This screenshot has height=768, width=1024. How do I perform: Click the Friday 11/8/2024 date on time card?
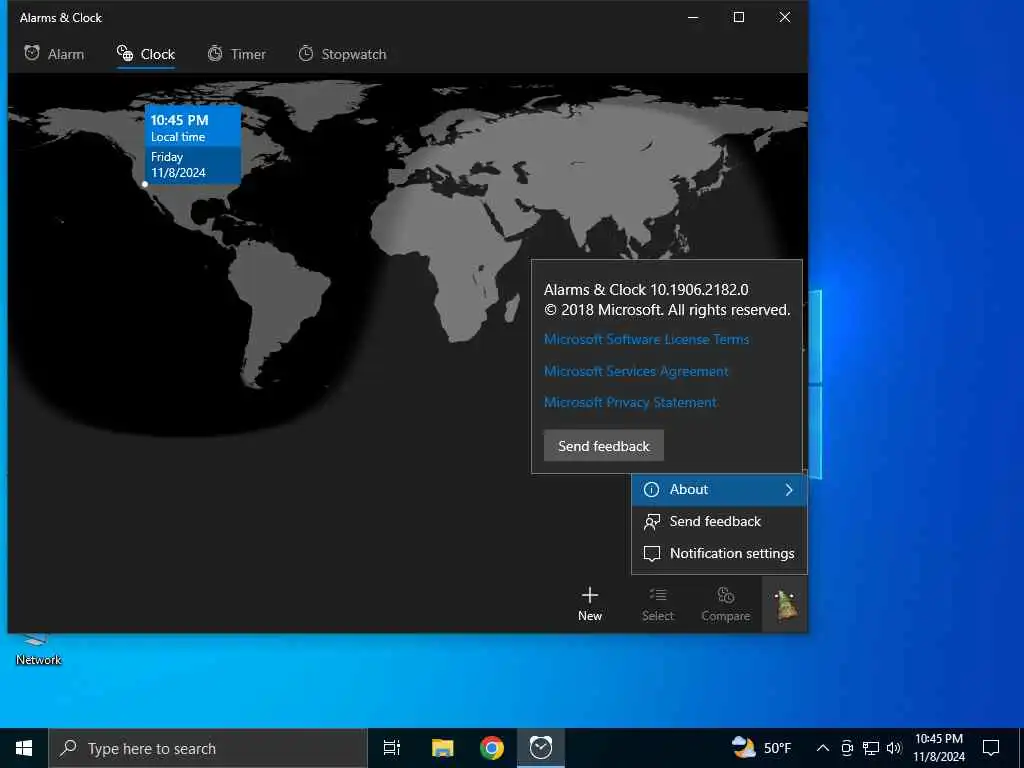click(178, 165)
